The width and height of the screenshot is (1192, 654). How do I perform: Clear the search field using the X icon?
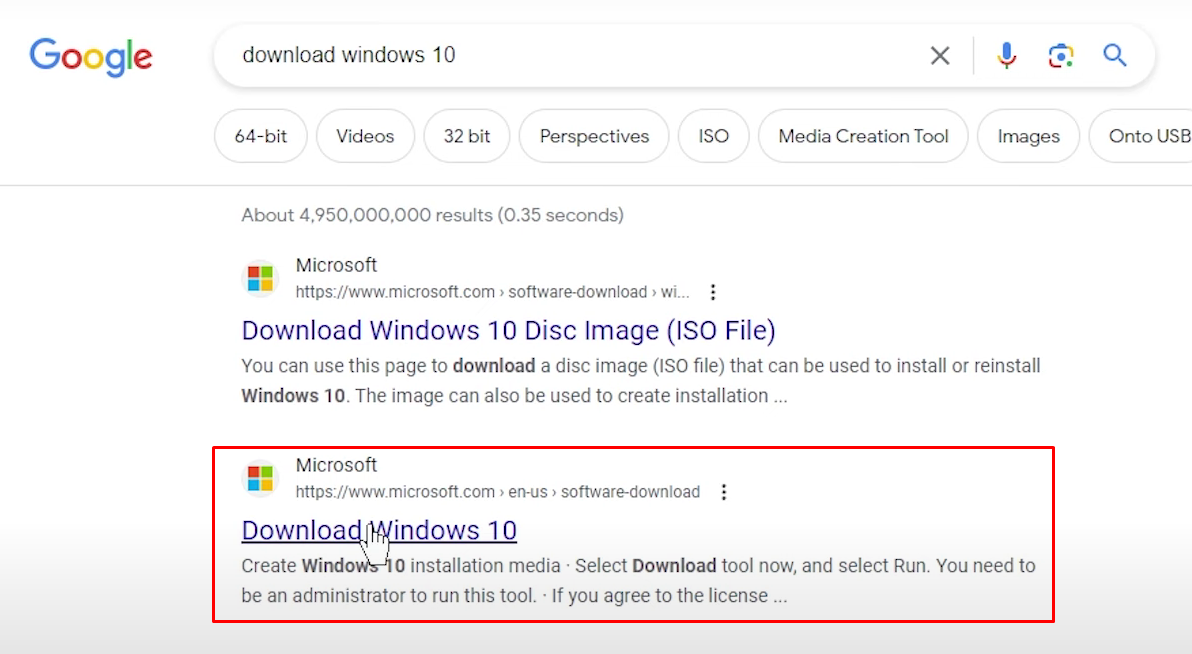coord(940,55)
